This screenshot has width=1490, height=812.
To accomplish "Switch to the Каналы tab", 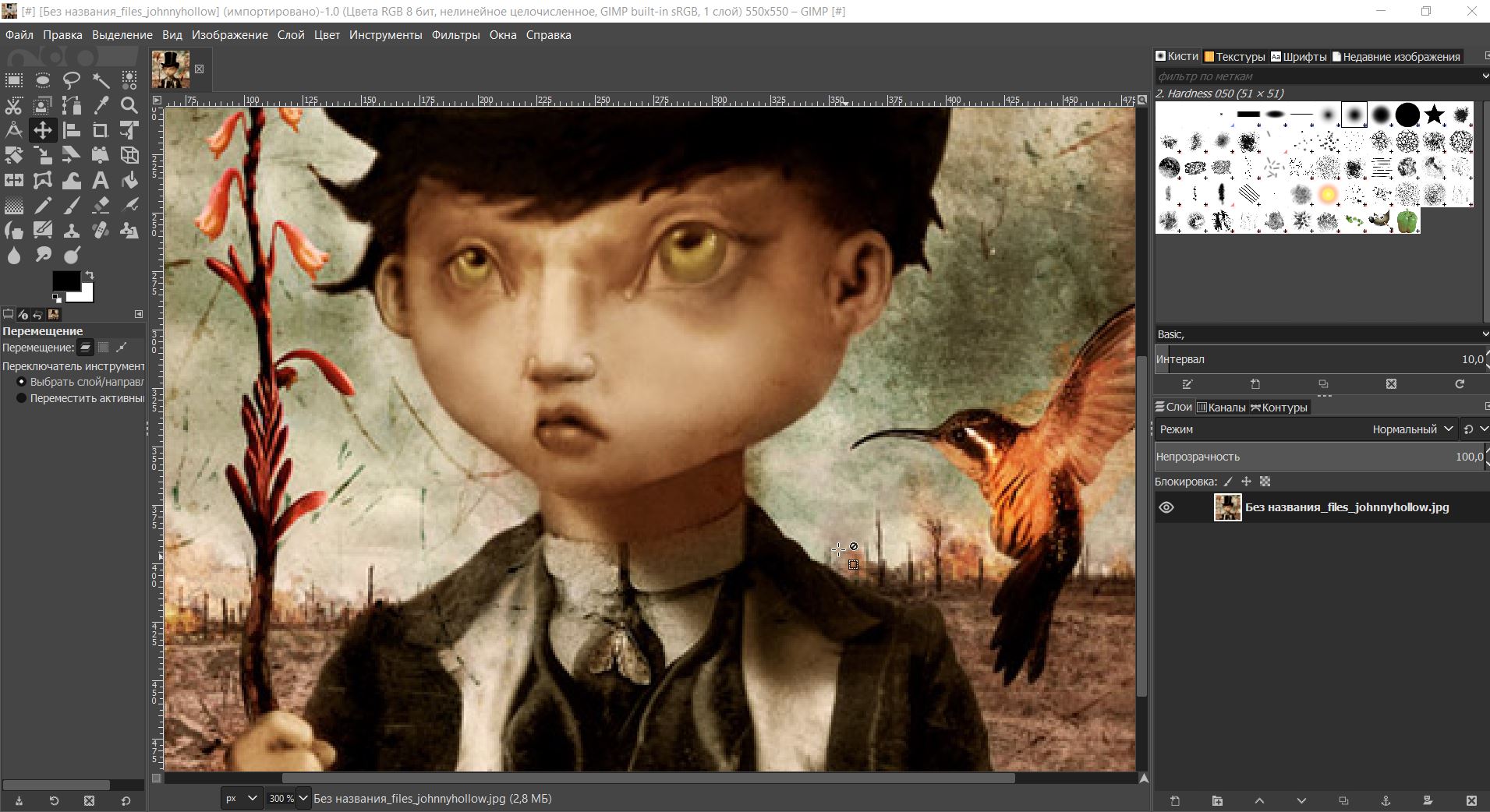I will tap(1221, 407).
